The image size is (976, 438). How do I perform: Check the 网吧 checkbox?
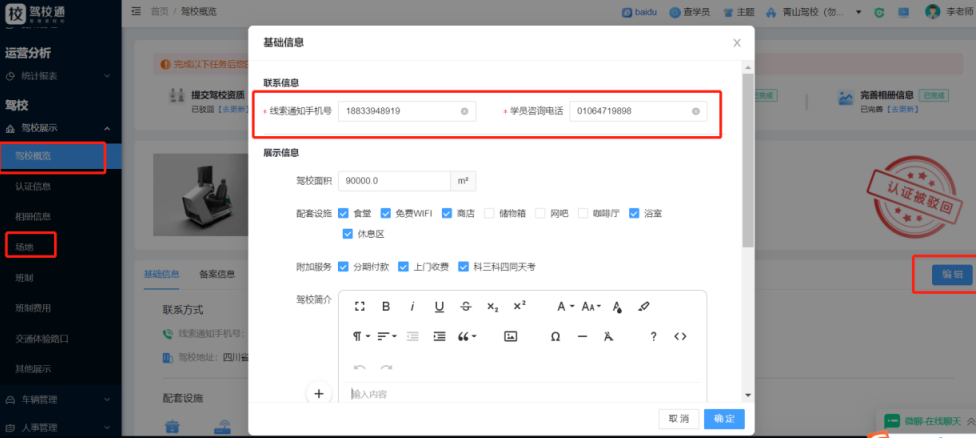coord(540,213)
